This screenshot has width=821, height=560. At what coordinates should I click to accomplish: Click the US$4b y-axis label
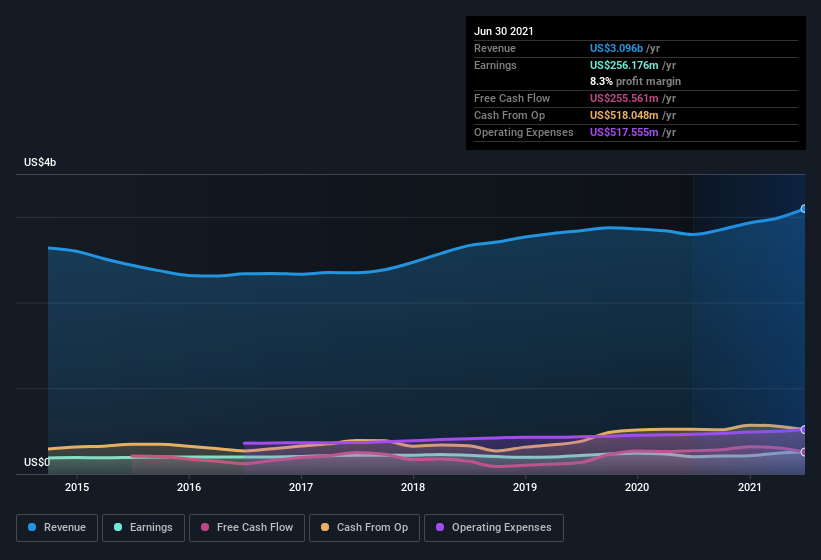click(x=40, y=162)
